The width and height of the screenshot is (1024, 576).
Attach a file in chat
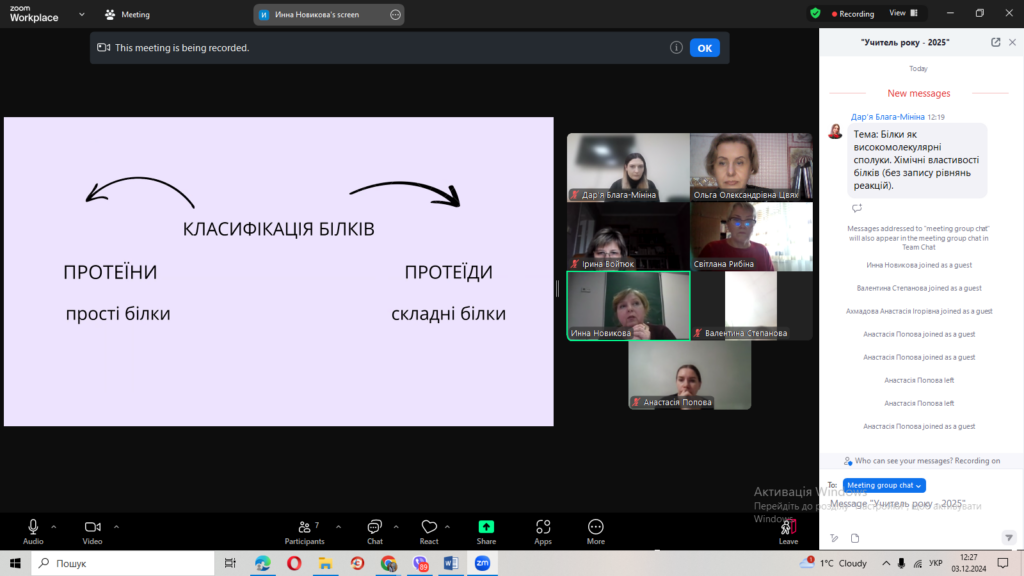[x=855, y=538]
